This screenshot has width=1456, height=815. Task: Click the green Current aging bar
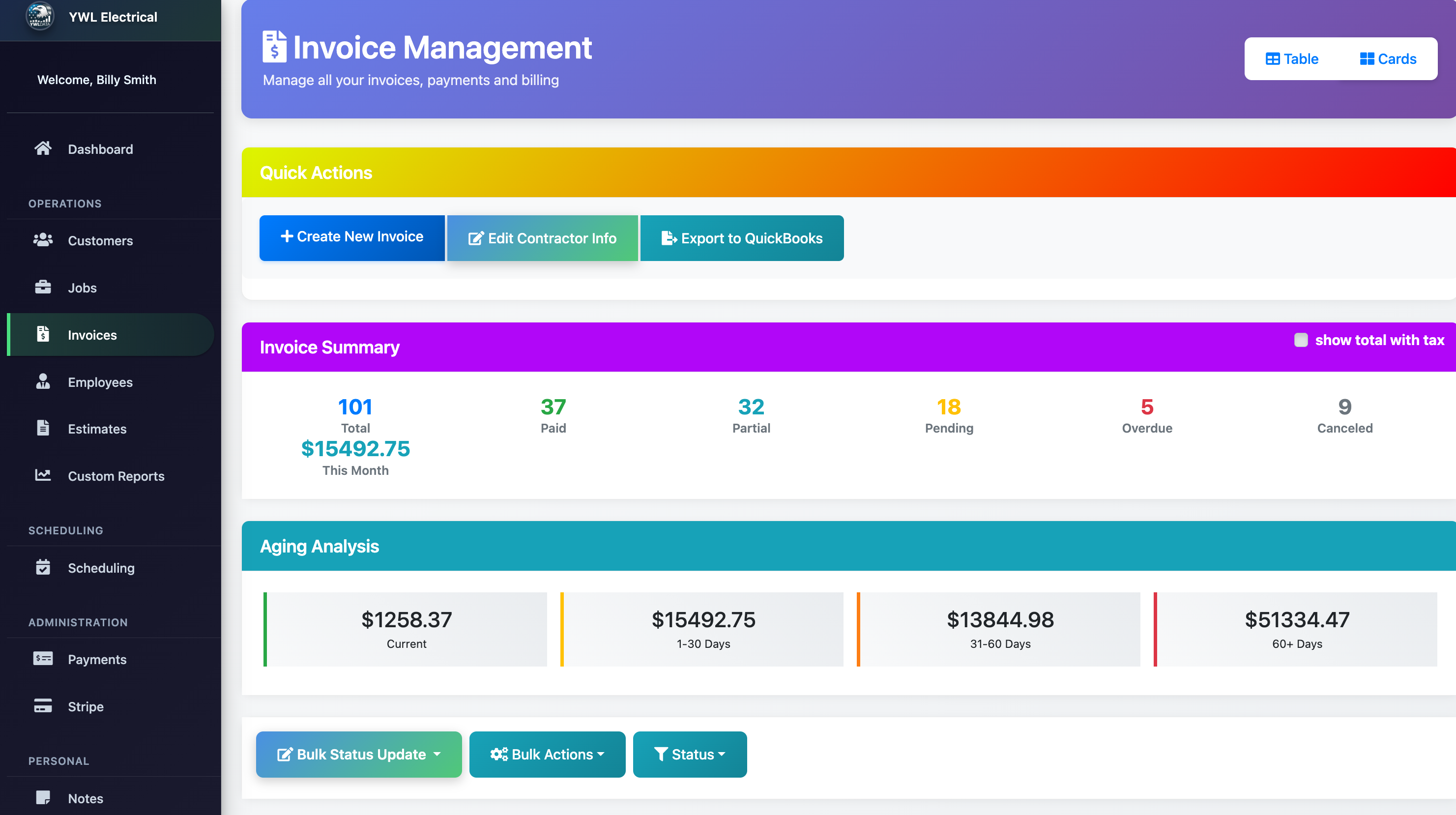pyautogui.click(x=405, y=629)
